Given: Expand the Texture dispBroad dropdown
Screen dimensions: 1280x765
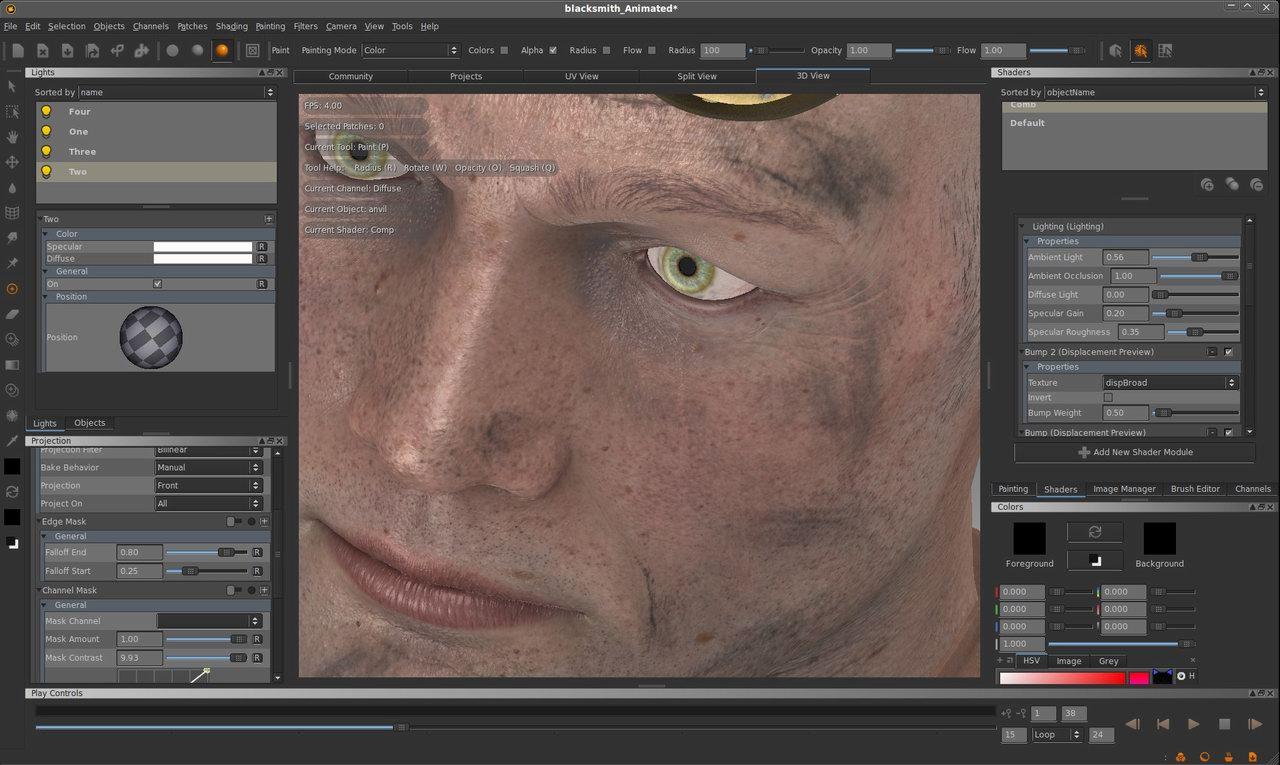Looking at the screenshot, I should [x=1170, y=382].
